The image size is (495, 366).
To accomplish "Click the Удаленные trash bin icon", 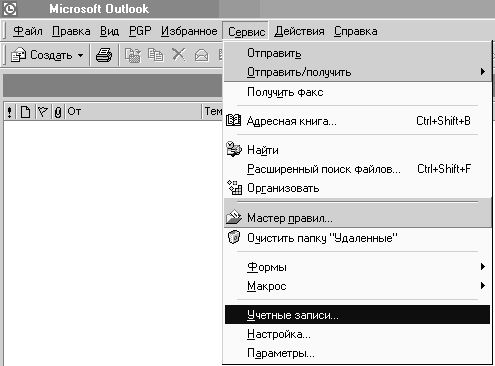I will [234, 237].
